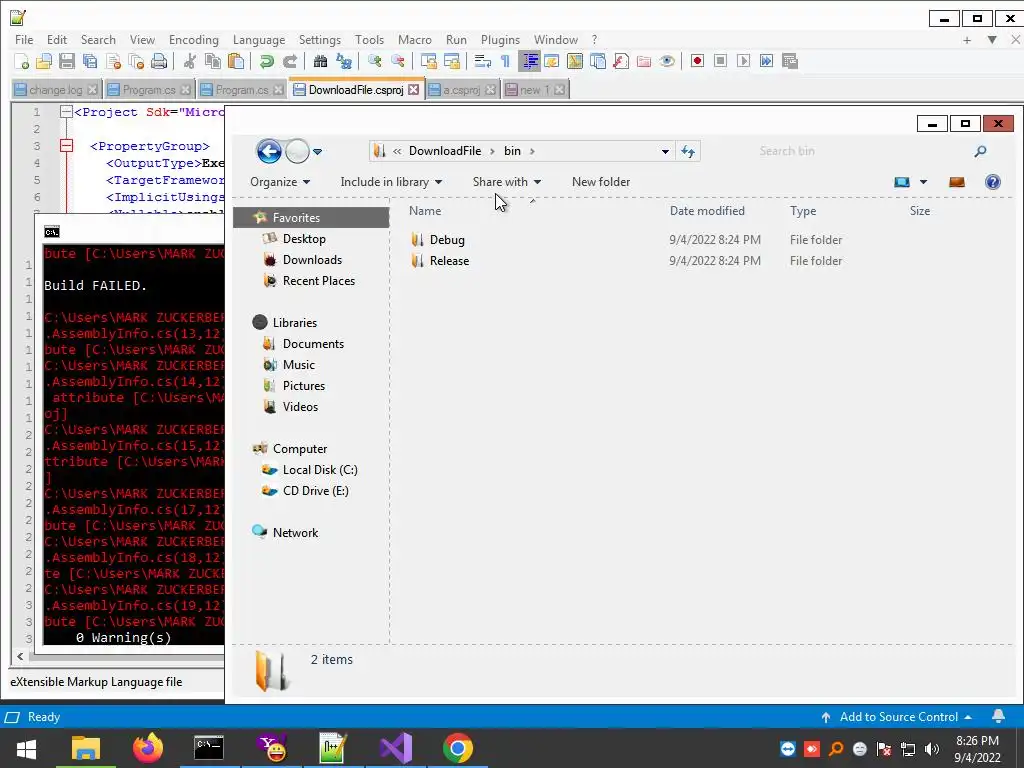Open the Share with dropdown
Viewport: 1024px width, 768px height.
507,182
